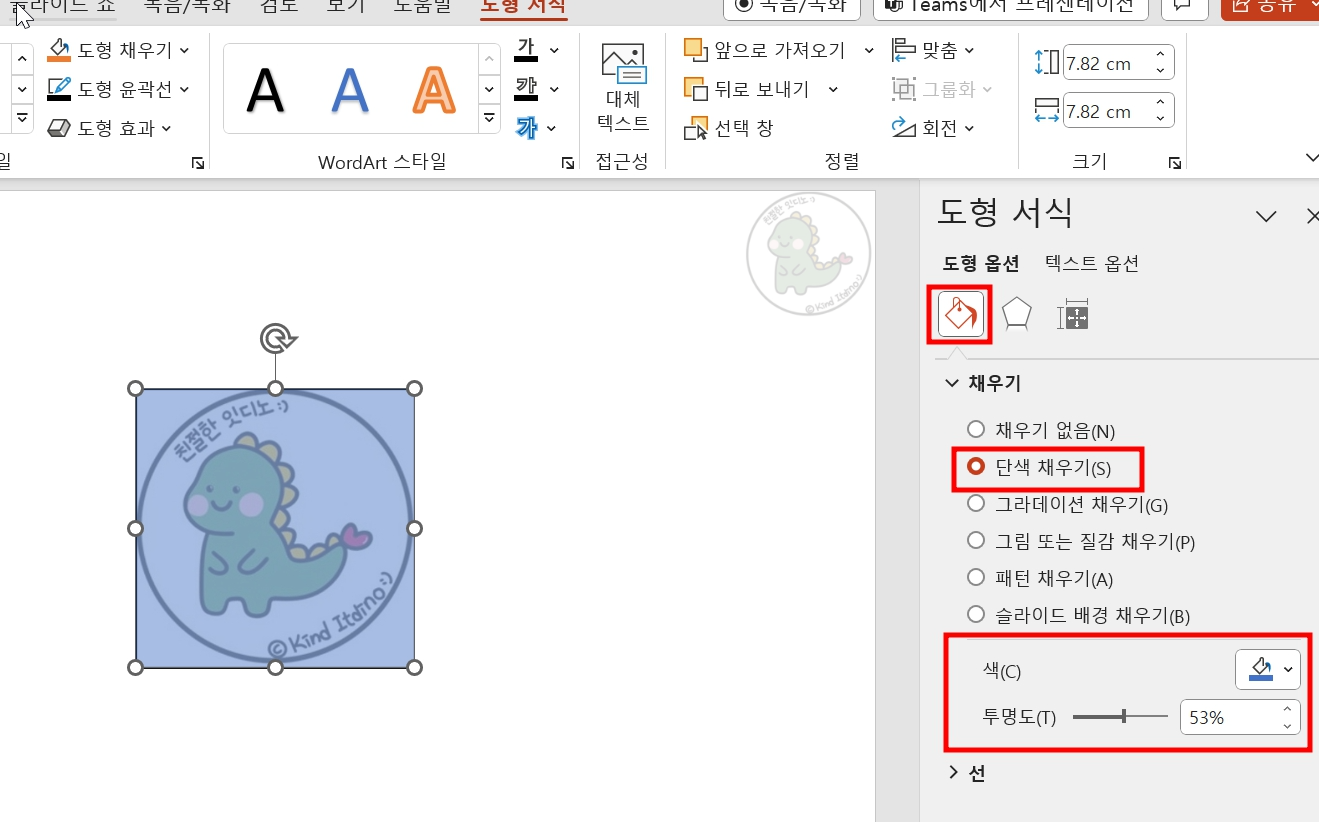Switch to Text Options (텍스트 옵션) tab

click(1092, 263)
